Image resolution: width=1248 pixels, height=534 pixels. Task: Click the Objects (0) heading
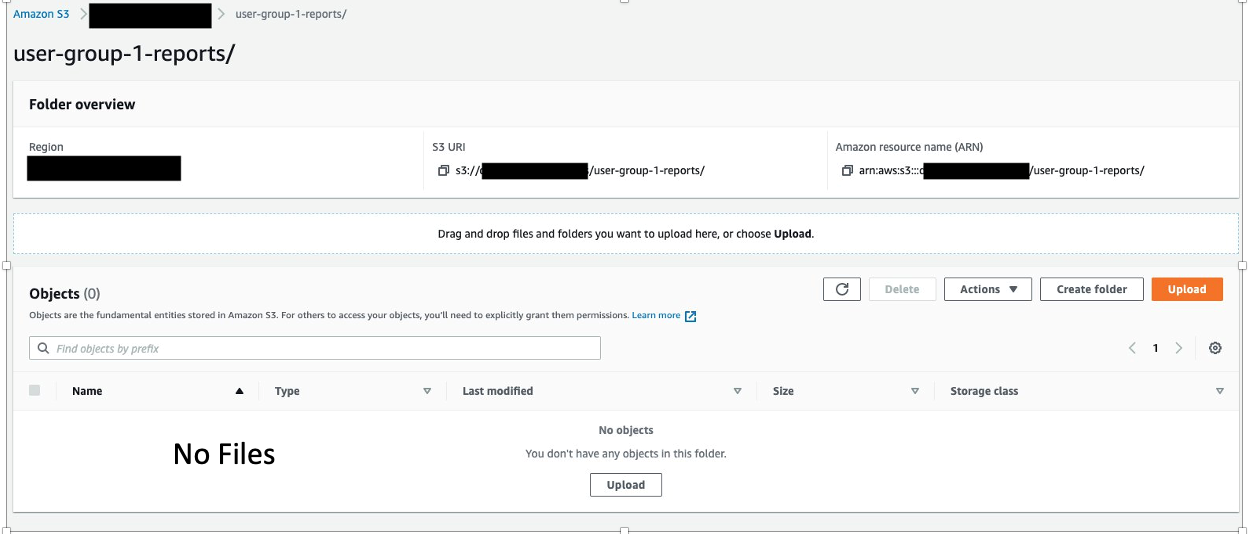65,294
